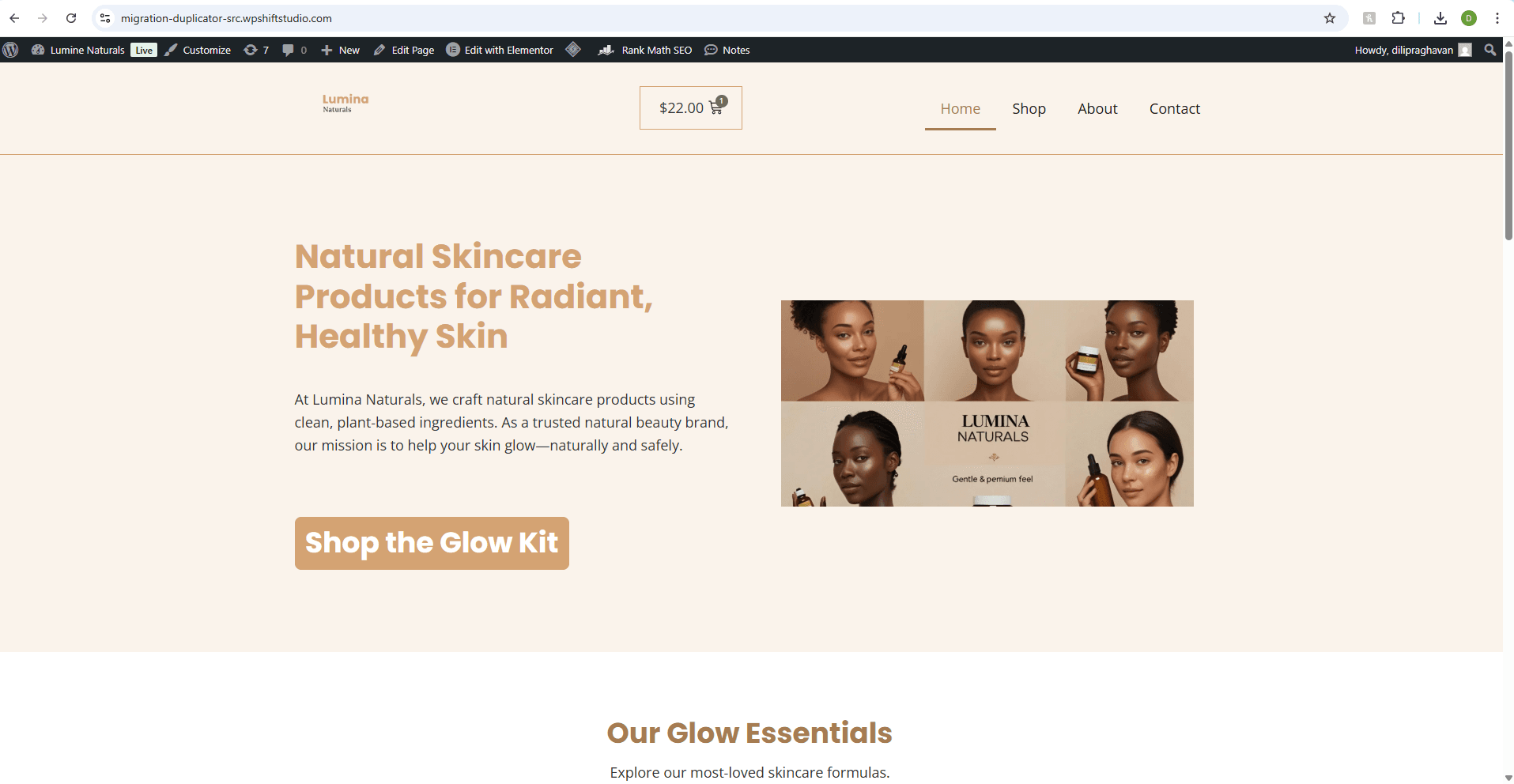This screenshot has width=1514, height=784.
Task: Click the updates icon showing 7
Action: 256,50
